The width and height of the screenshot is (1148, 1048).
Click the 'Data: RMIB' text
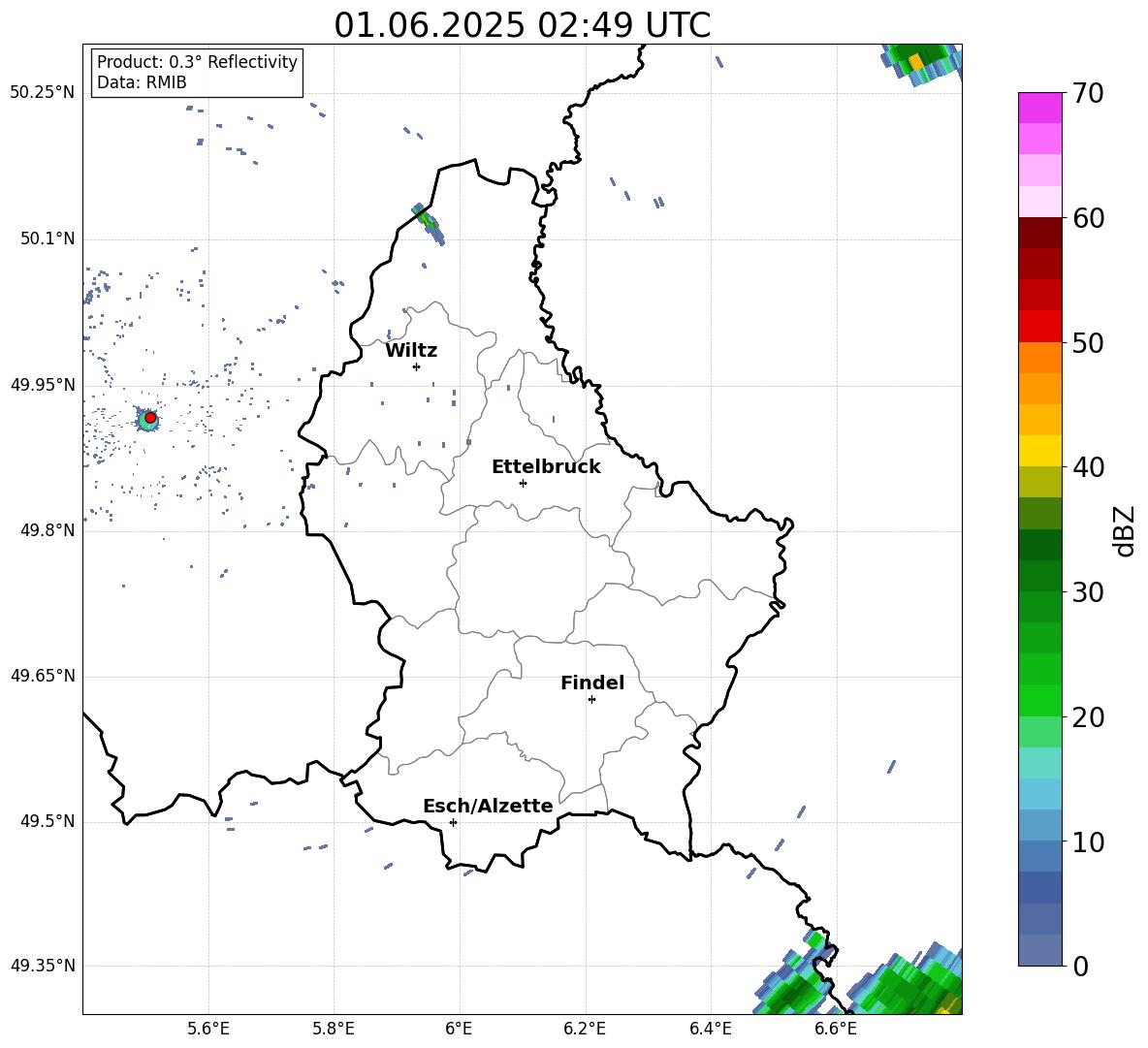point(142,82)
